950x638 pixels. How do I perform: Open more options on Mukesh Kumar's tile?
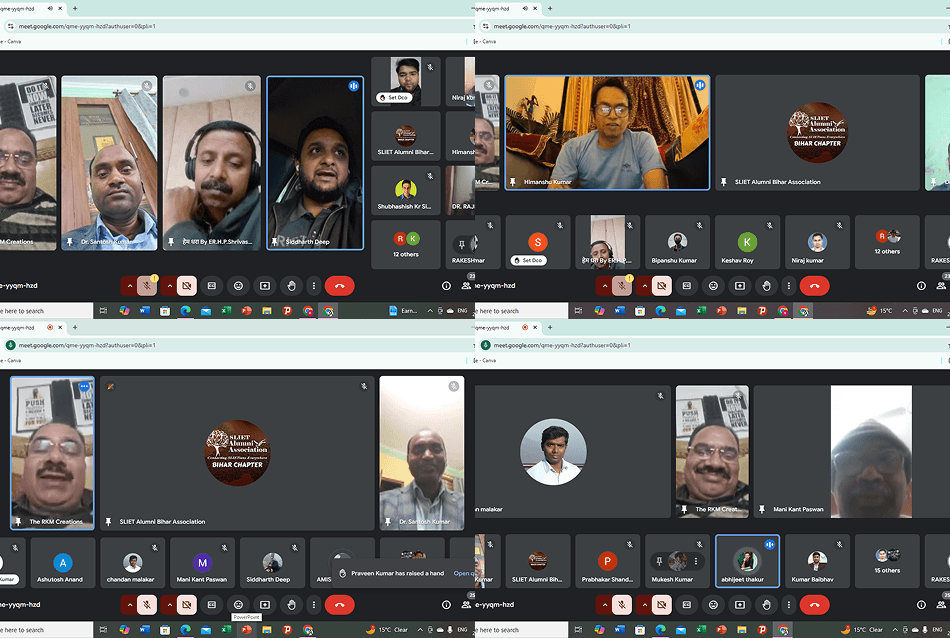coord(696,561)
